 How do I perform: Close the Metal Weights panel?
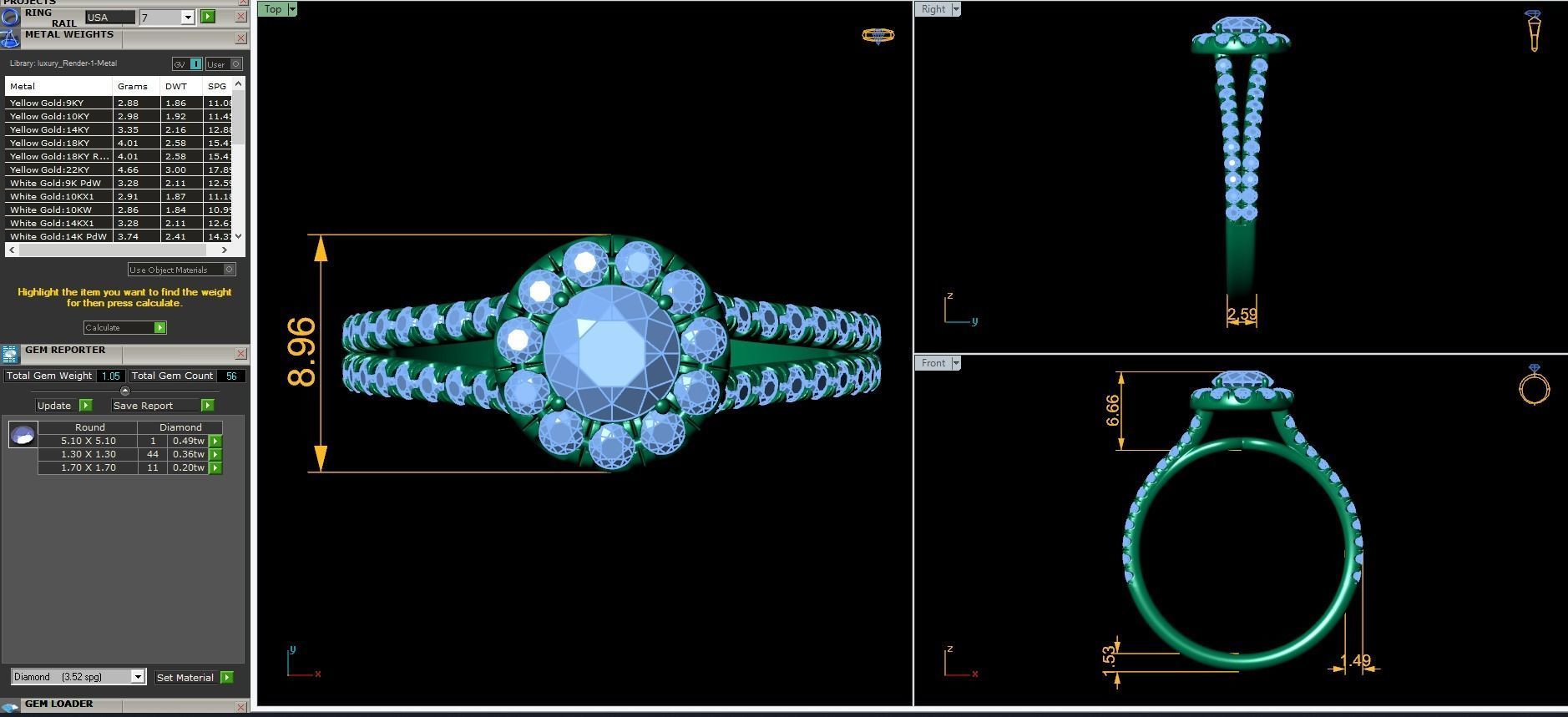pos(241,38)
